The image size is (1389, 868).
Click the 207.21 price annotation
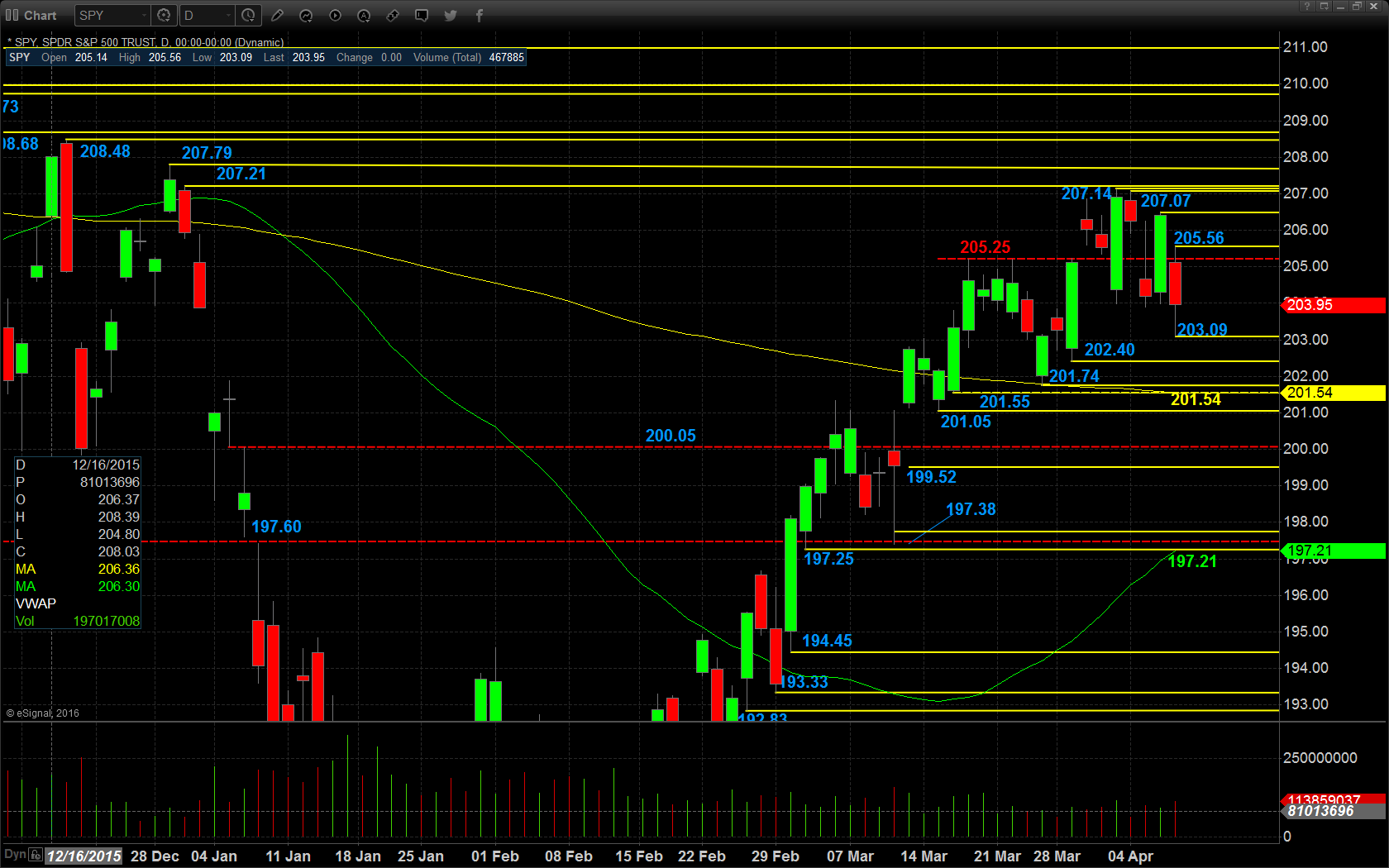(x=241, y=174)
